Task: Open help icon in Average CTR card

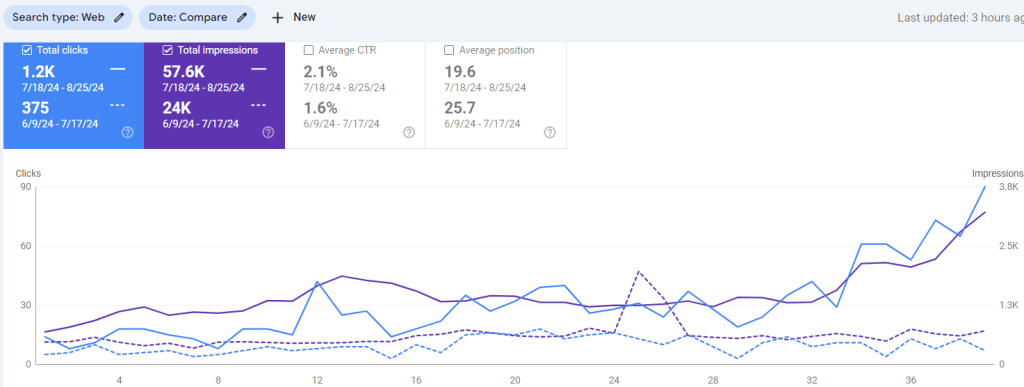Action: (x=409, y=132)
